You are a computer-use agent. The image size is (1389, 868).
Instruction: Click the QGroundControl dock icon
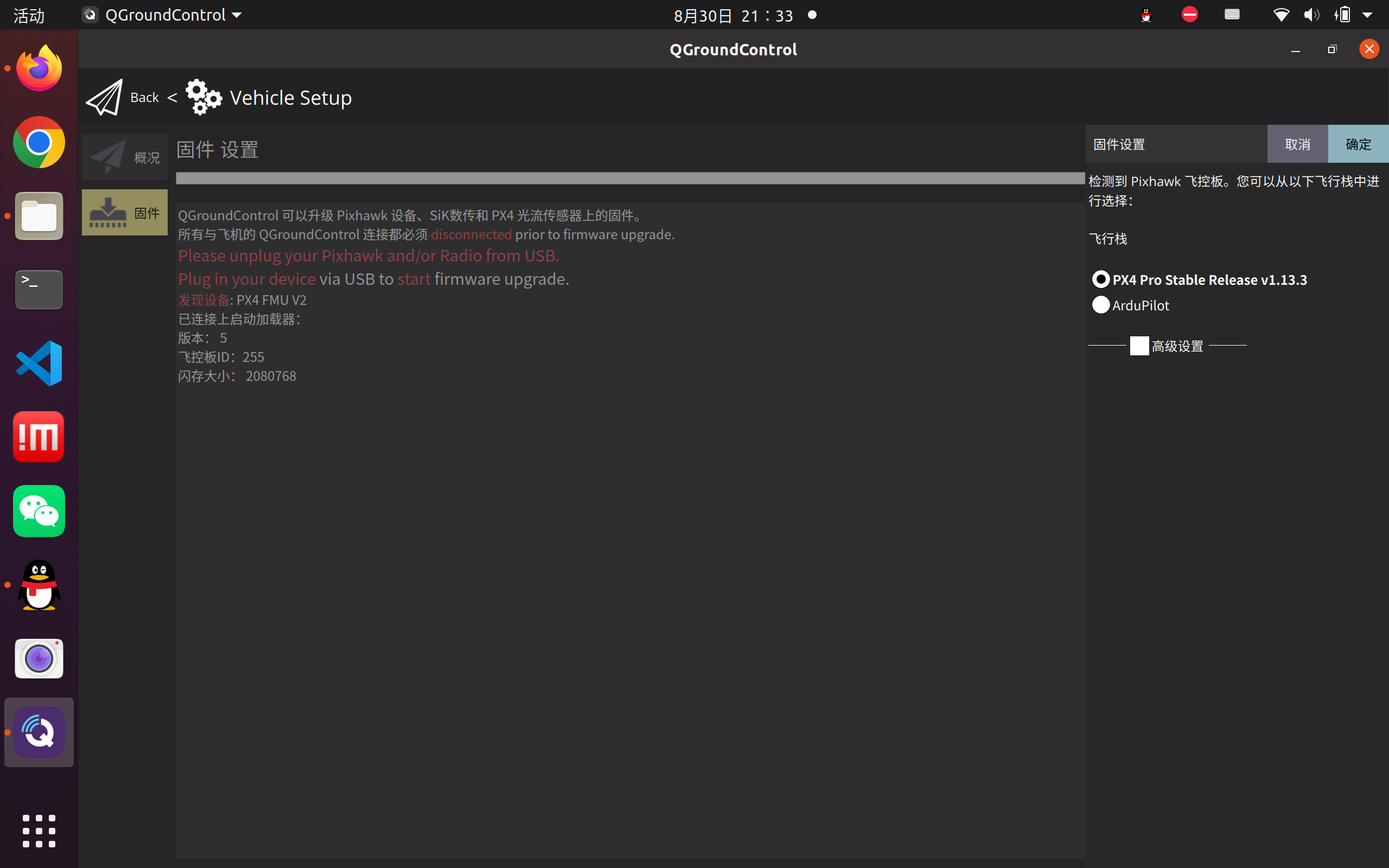pos(39,732)
